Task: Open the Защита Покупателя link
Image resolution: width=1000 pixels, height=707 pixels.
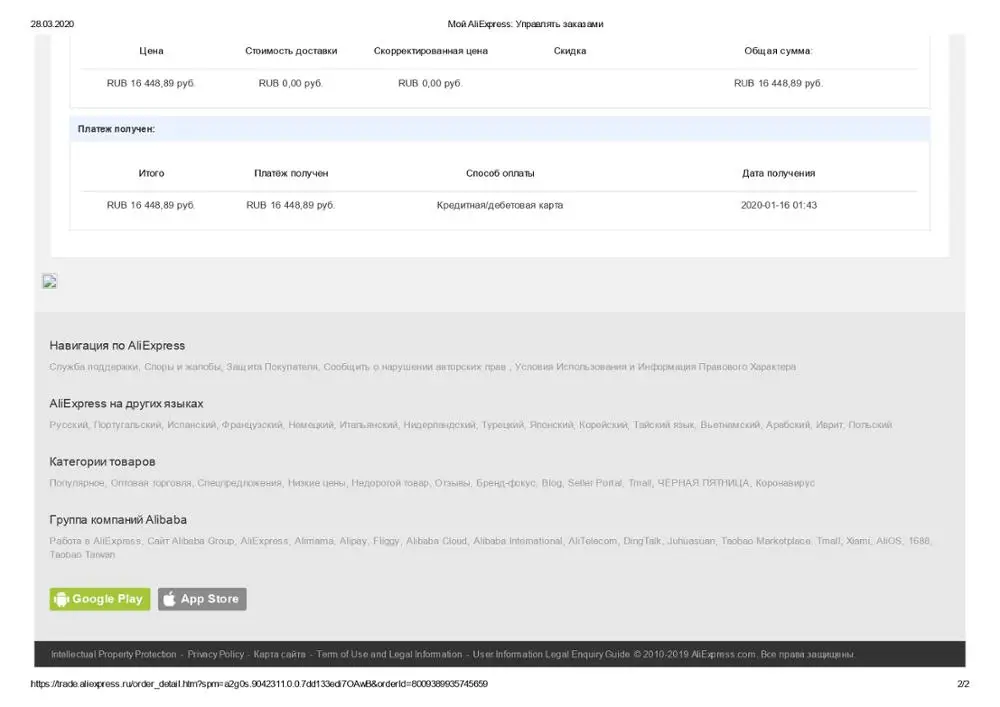Action: pyautogui.click(x=272, y=367)
